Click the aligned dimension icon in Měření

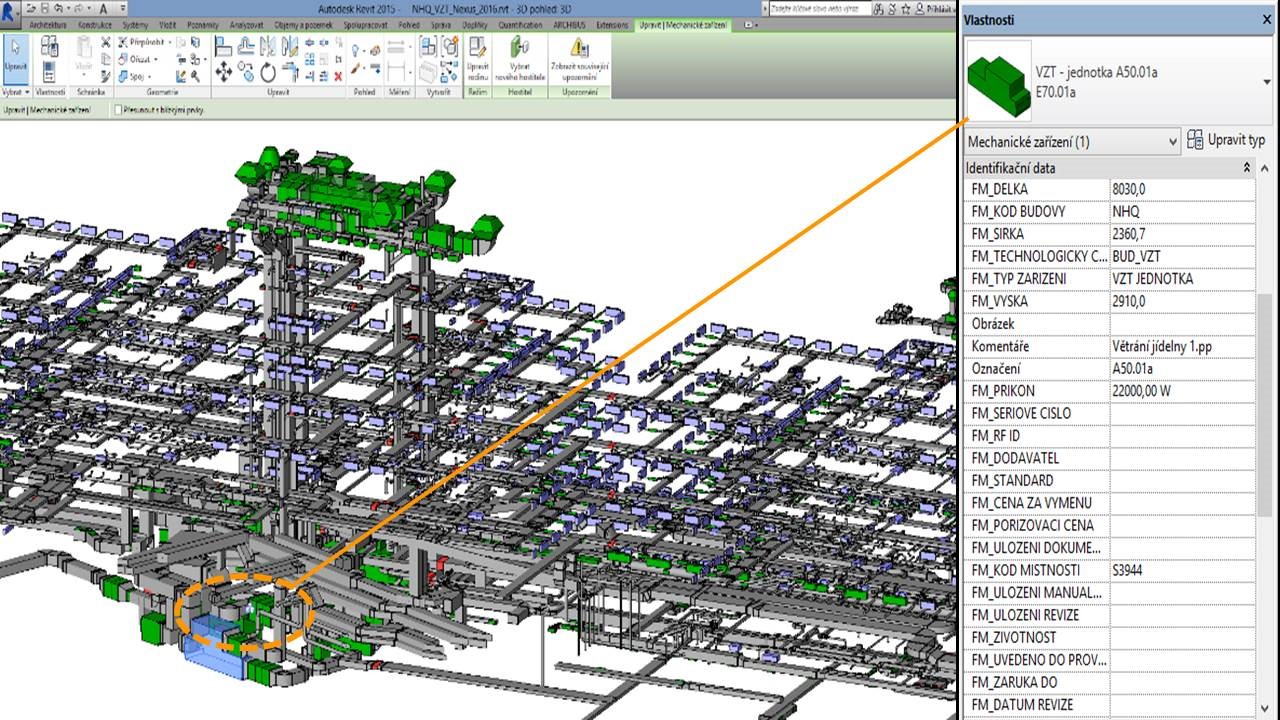point(396,70)
